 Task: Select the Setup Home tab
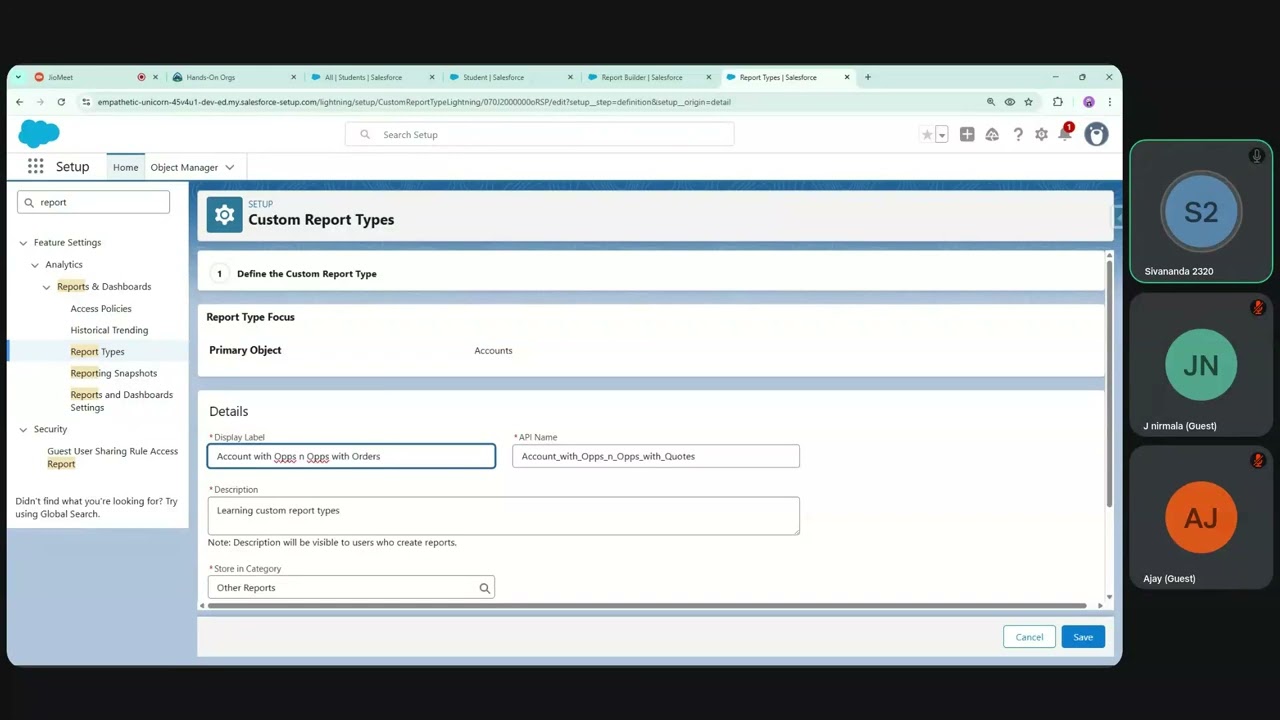coord(126,167)
